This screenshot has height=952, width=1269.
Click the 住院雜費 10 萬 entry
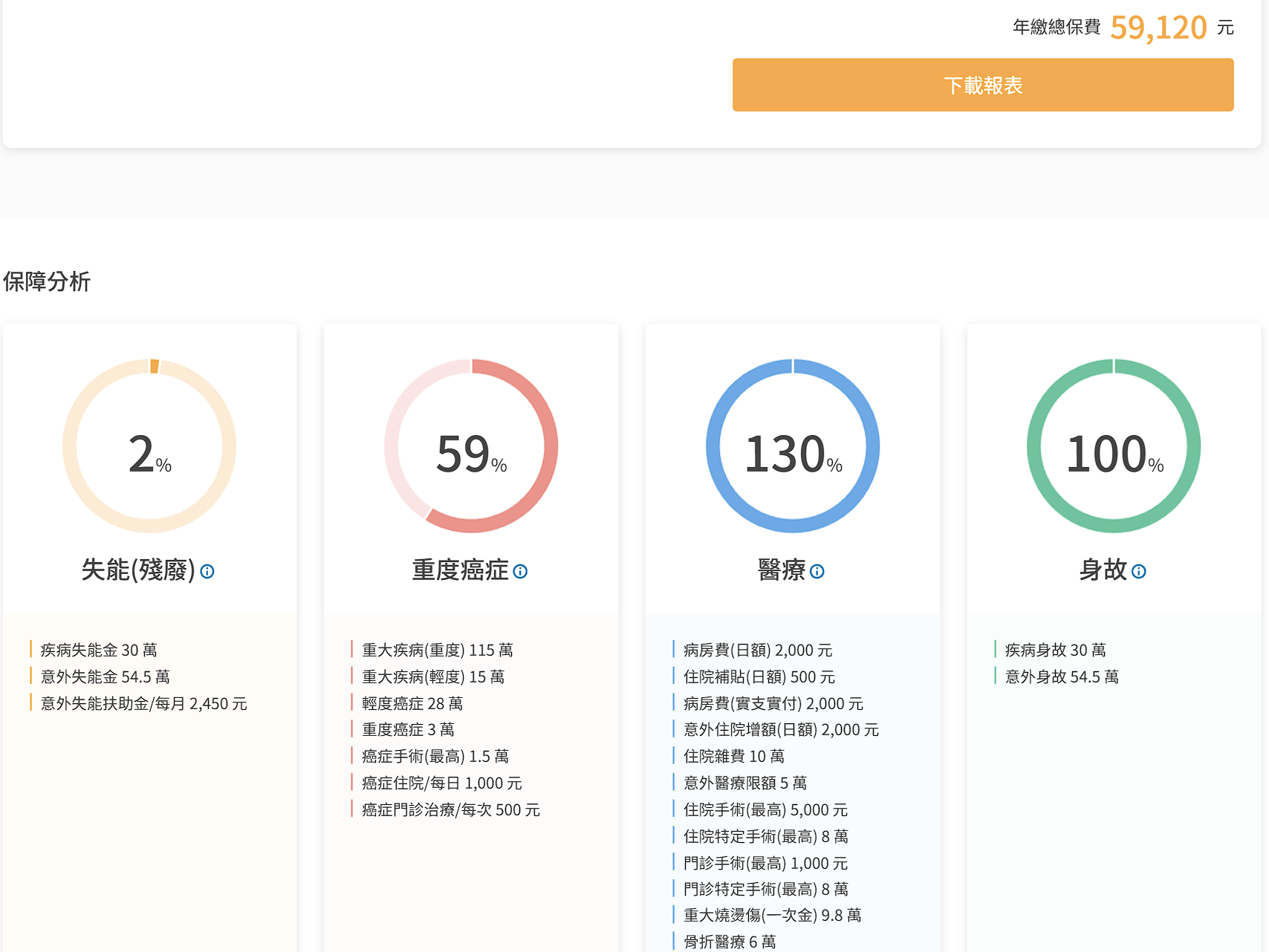tap(733, 756)
